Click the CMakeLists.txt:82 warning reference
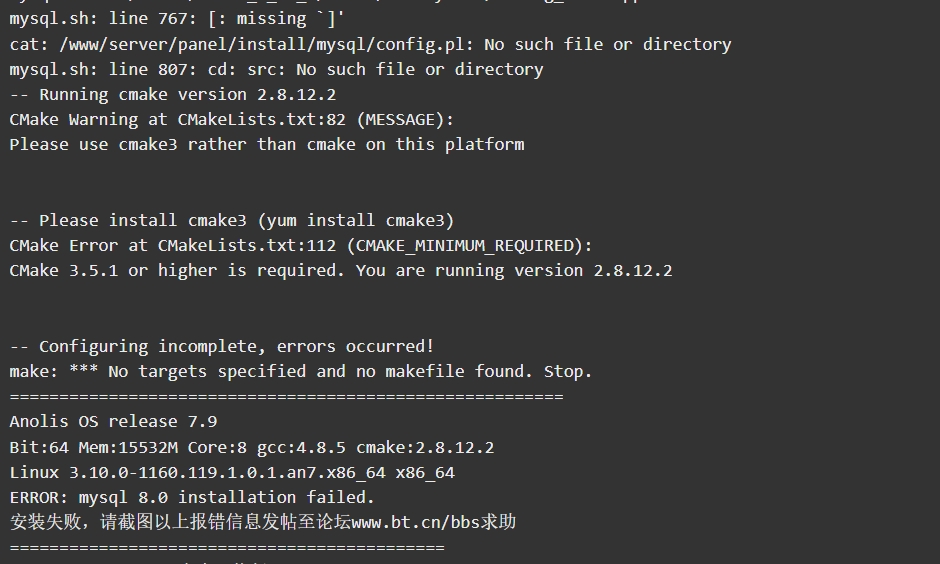 (x=261, y=120)
